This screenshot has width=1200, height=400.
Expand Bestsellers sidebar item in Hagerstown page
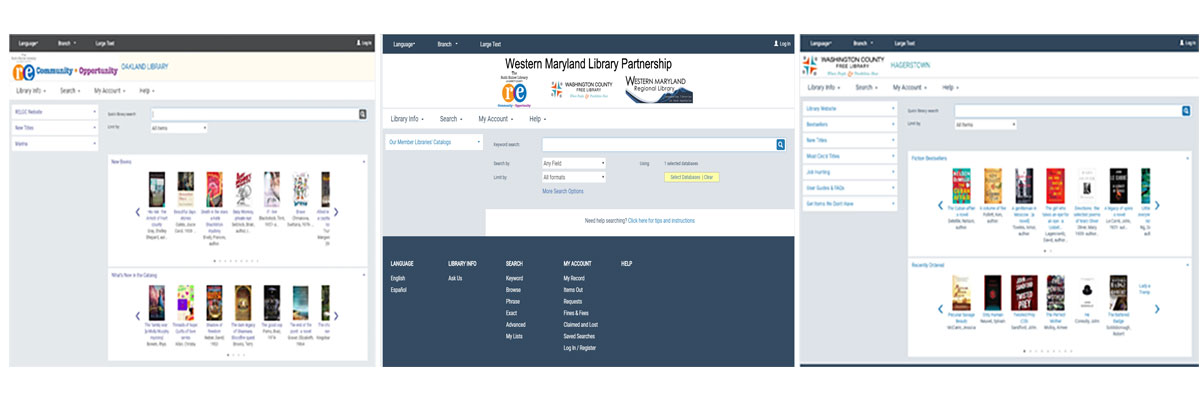(x=850, y=123)
